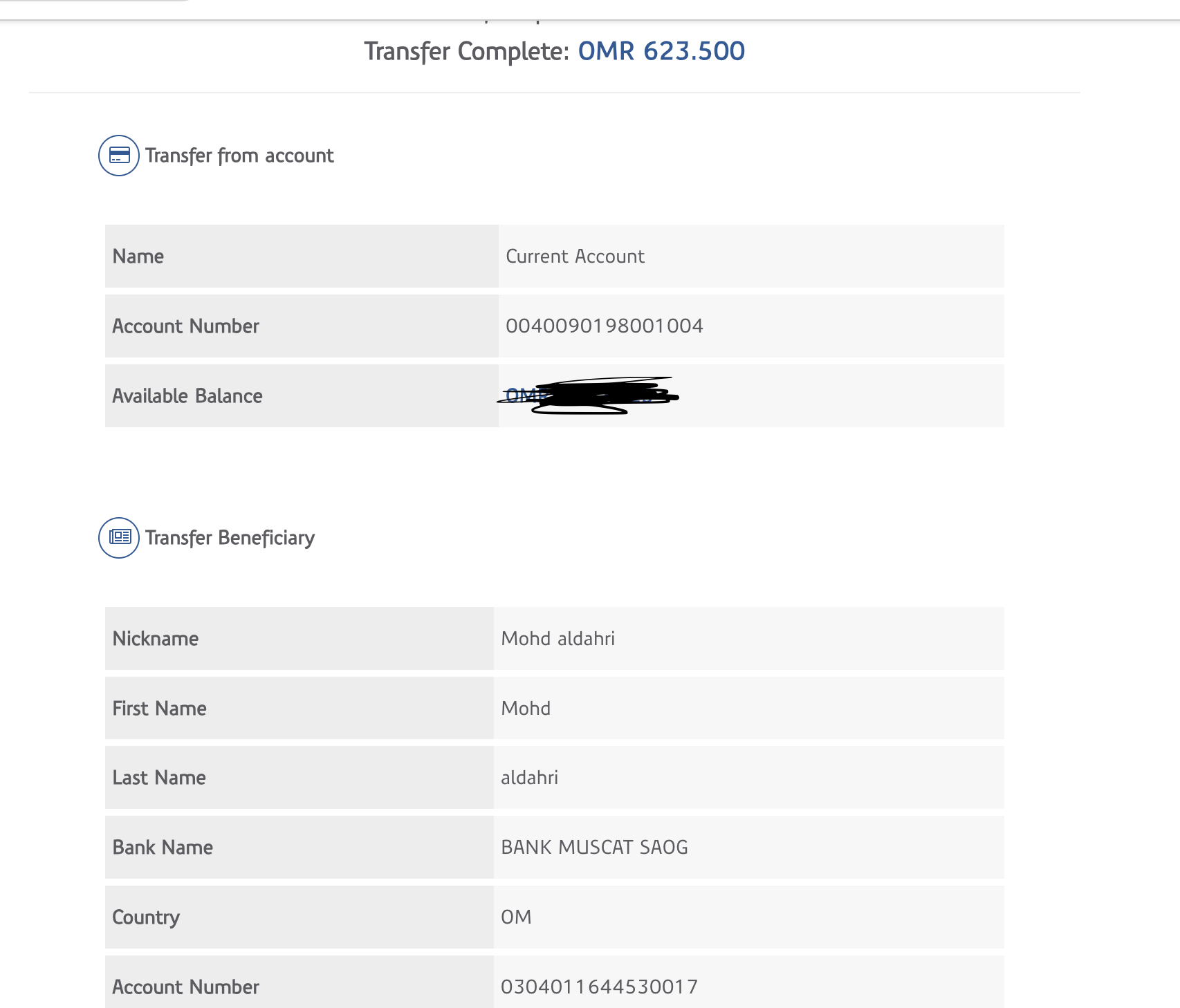Select the Transfer from account heading
Image resolution: width=1180 pixels, height=1008 pixels.
click(x=239, y=156)
